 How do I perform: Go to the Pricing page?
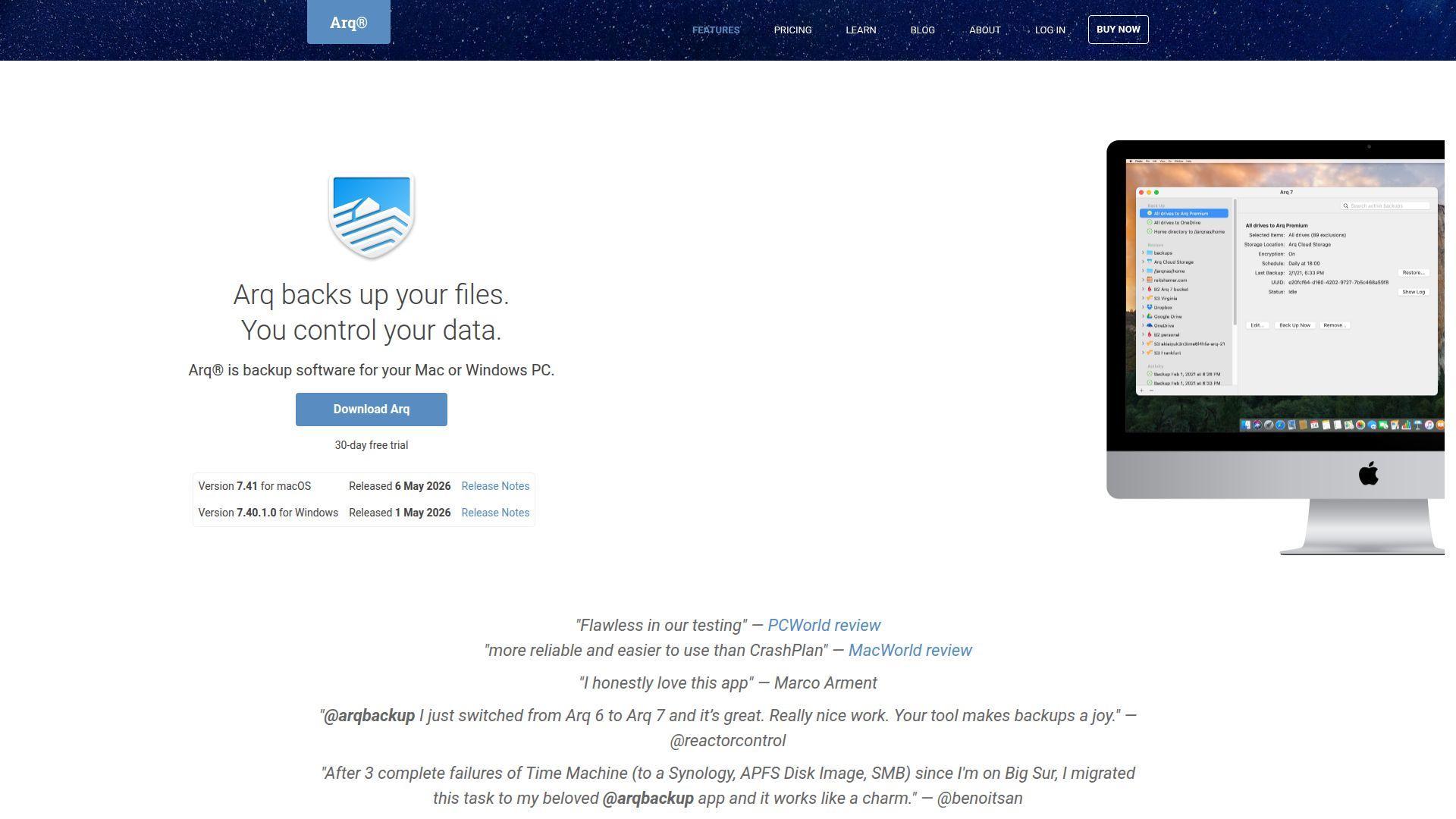click(x=792, y=30)
